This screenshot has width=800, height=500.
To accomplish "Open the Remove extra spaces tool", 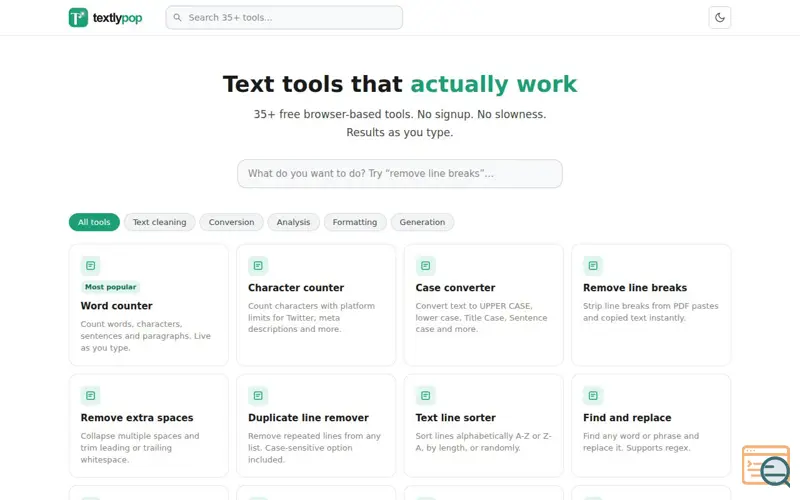I will click(148, 426).
